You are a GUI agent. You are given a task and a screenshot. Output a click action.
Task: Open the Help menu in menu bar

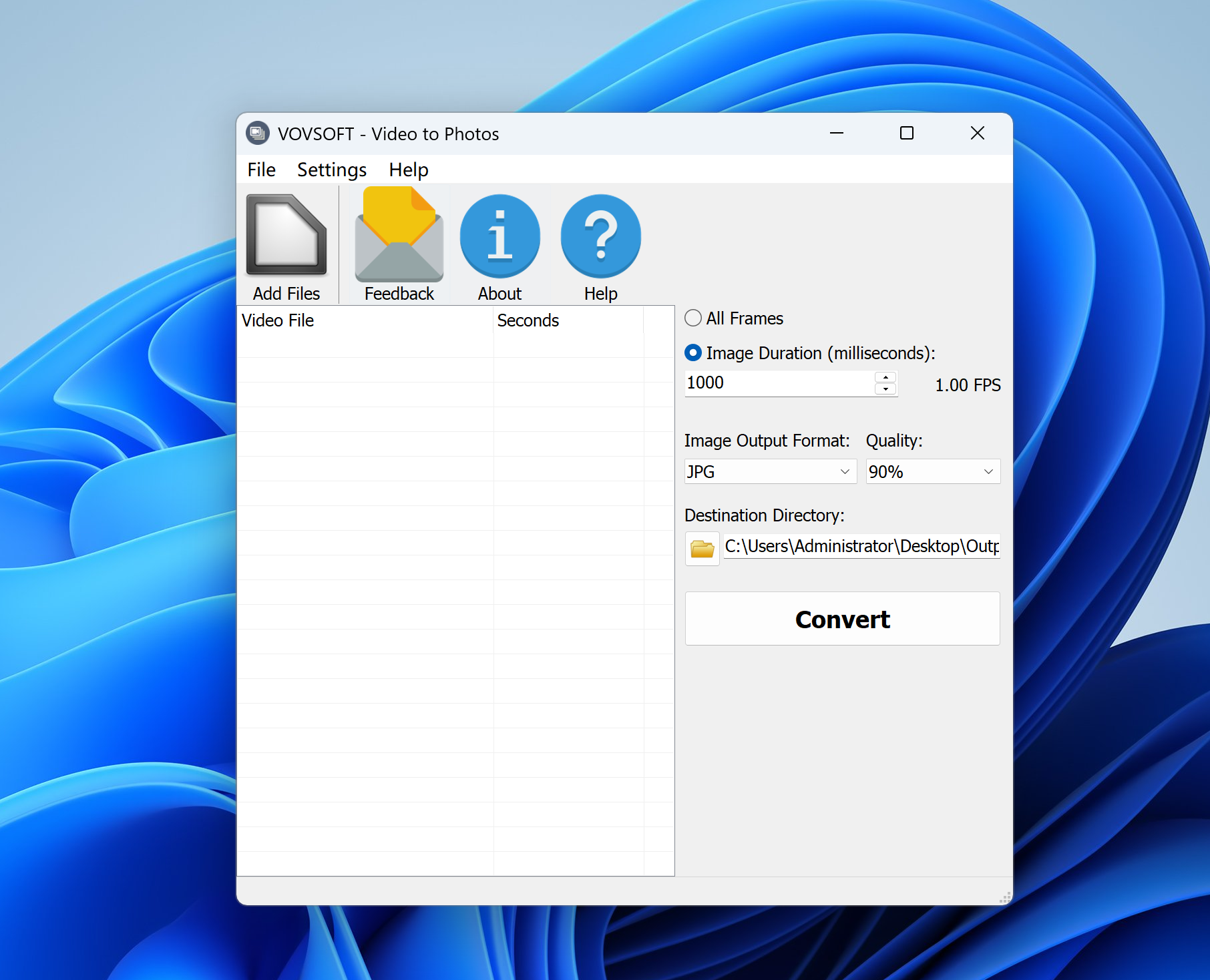(408, 170)
